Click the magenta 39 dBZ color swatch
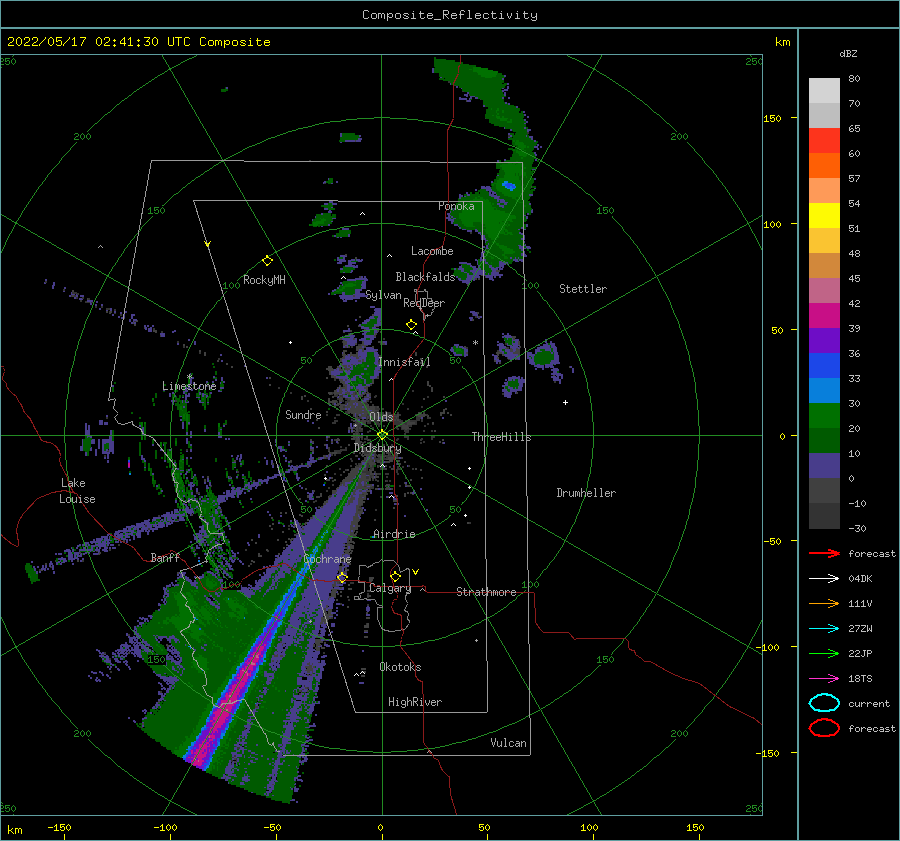This screenshot has width=900, height=841. (824, 316)
